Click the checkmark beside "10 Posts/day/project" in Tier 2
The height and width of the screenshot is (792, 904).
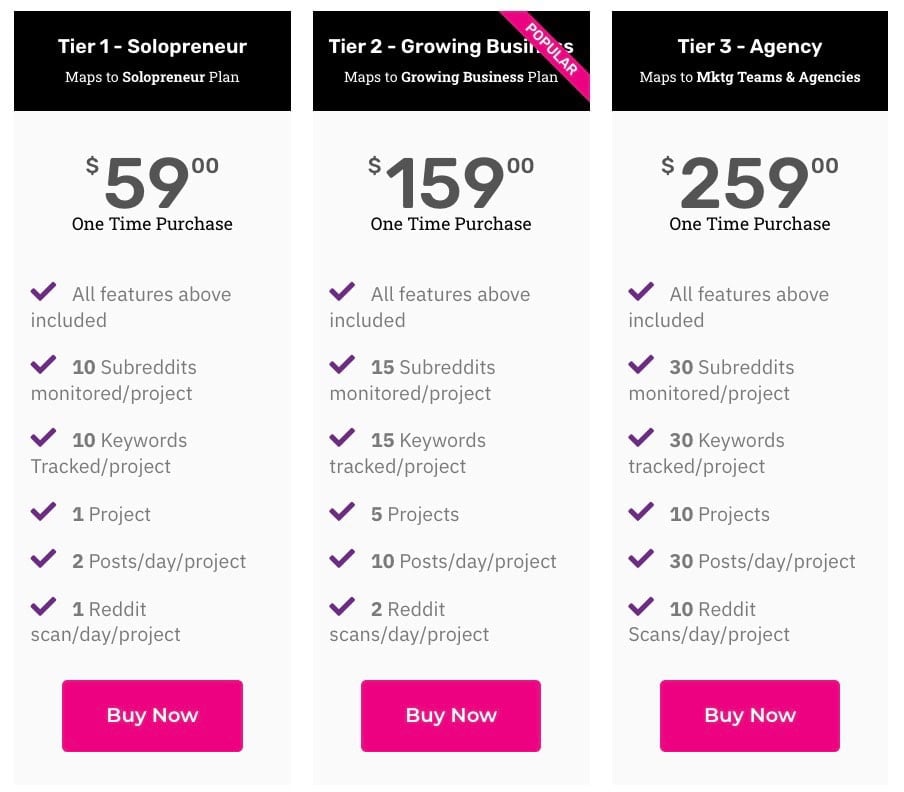pos(342,557)
